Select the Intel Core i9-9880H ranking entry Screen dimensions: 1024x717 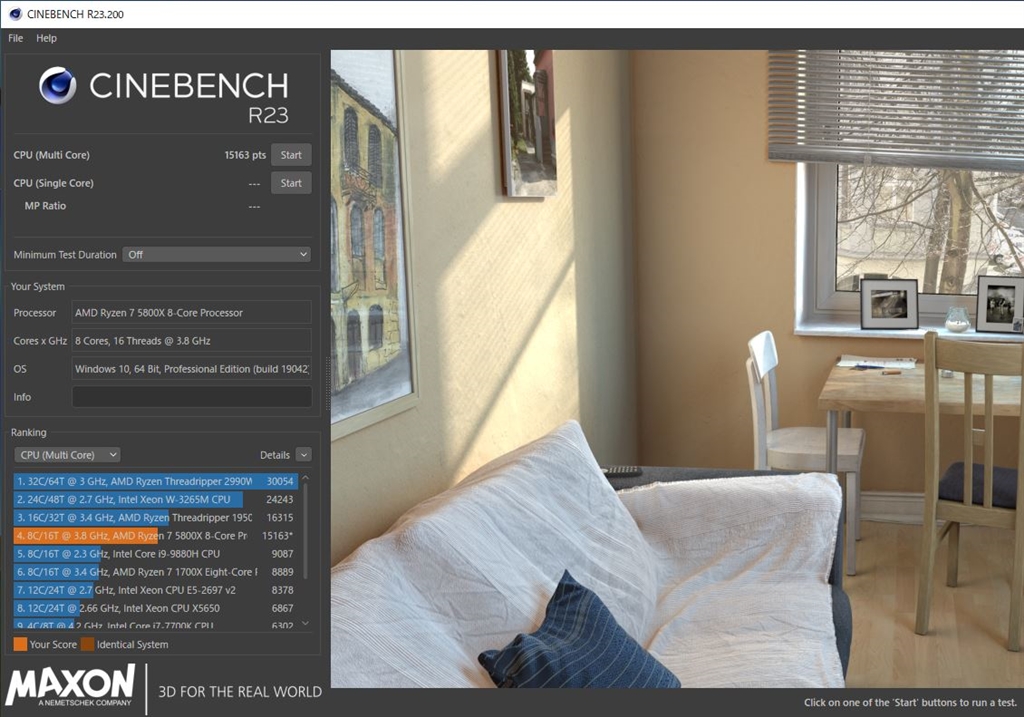[x=155, y=554]
